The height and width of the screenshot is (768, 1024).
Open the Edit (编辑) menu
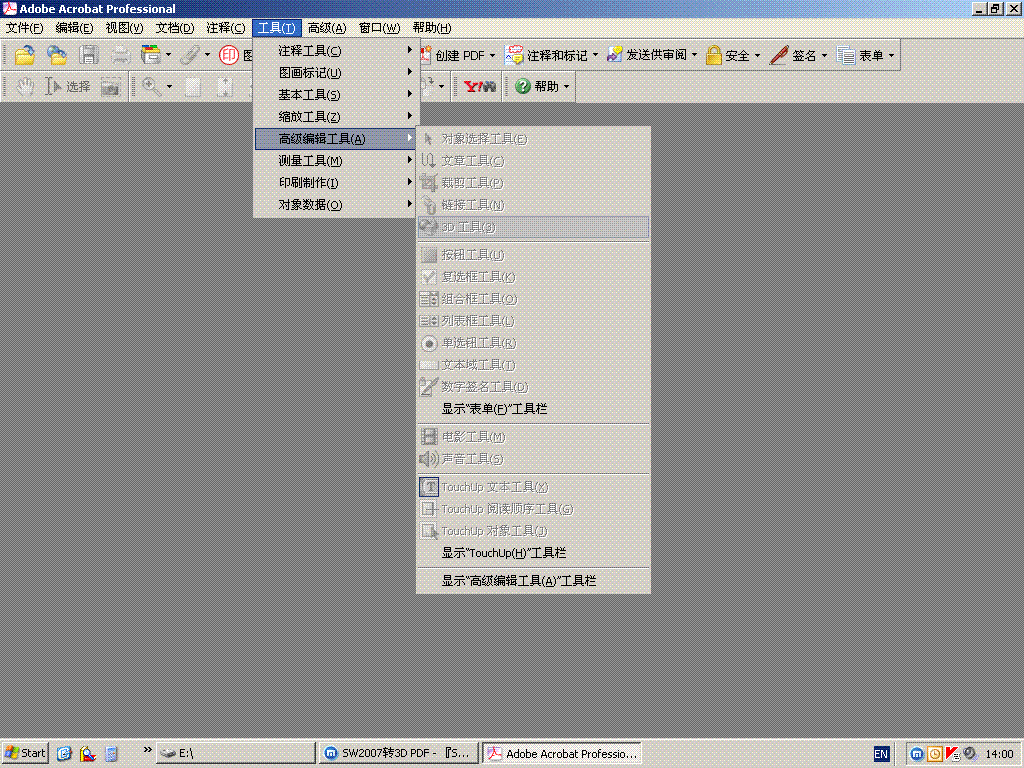coord(74,27)
